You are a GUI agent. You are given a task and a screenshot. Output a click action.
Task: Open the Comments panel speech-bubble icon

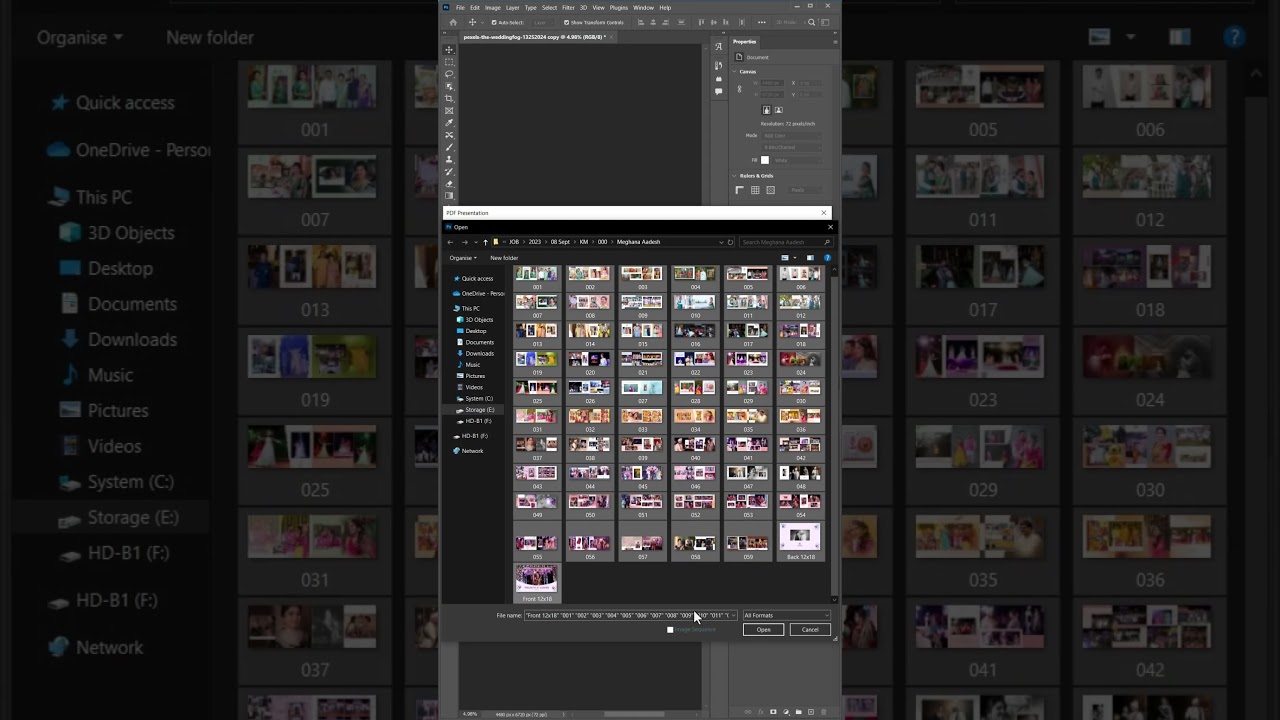(x=718, y=91)
